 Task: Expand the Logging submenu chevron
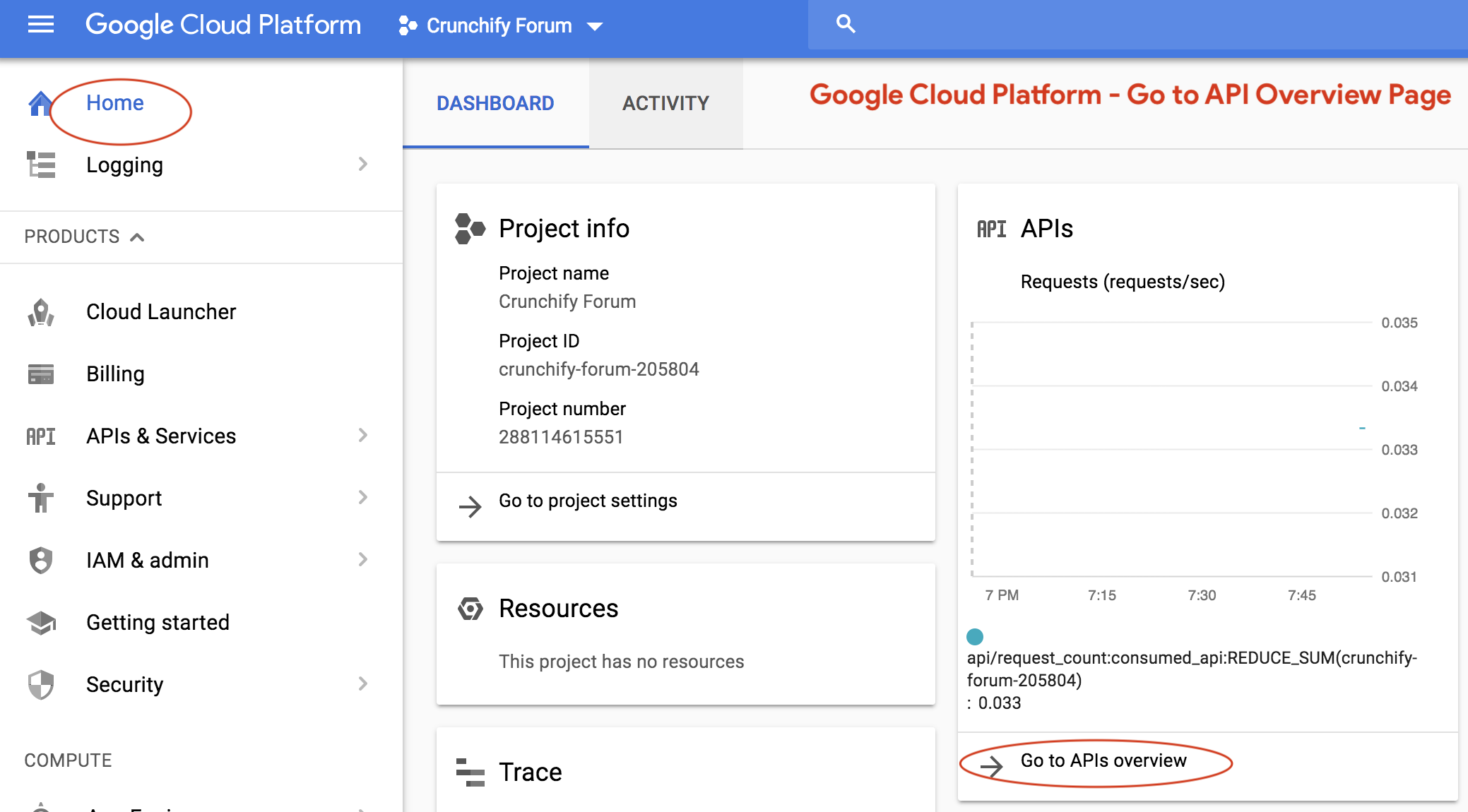pyautogui.click(x=363, y=164)
